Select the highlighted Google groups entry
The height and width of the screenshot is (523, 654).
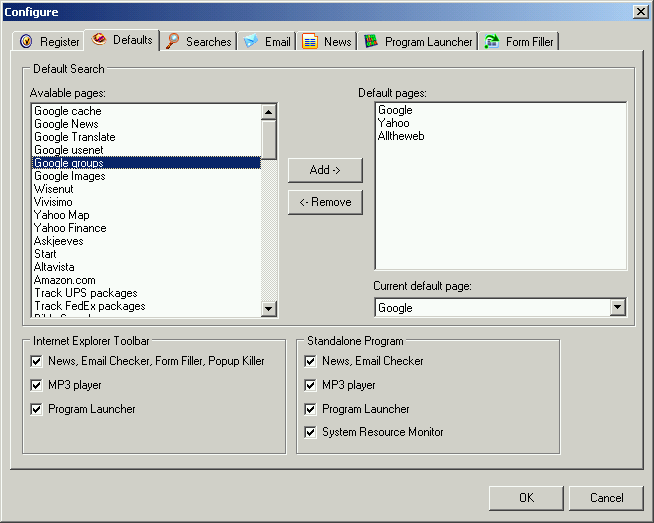(x=146, y=163)
